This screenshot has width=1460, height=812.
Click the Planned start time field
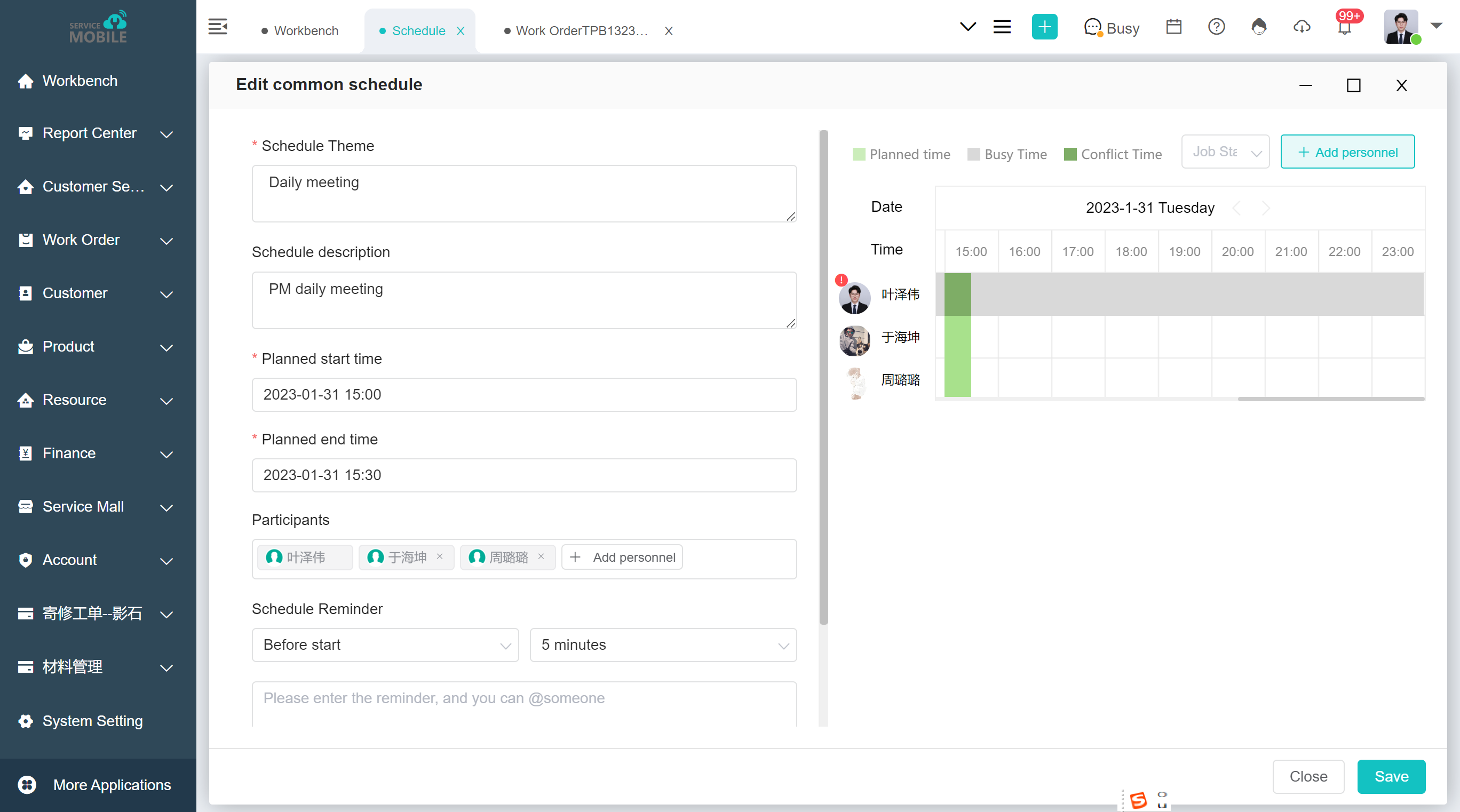[524, 394]
